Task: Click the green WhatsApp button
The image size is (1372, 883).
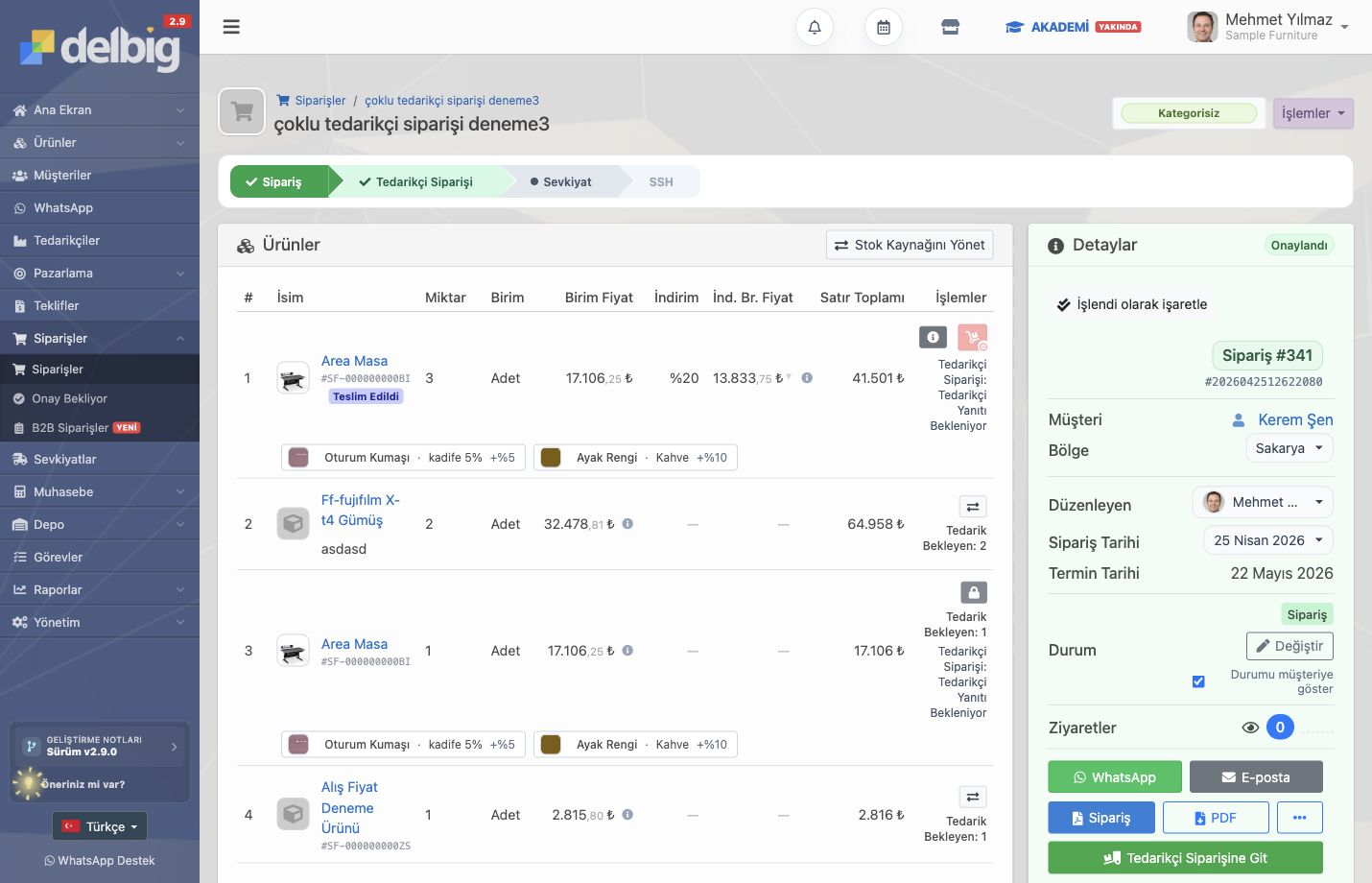Action: (x=1115, y=777)
